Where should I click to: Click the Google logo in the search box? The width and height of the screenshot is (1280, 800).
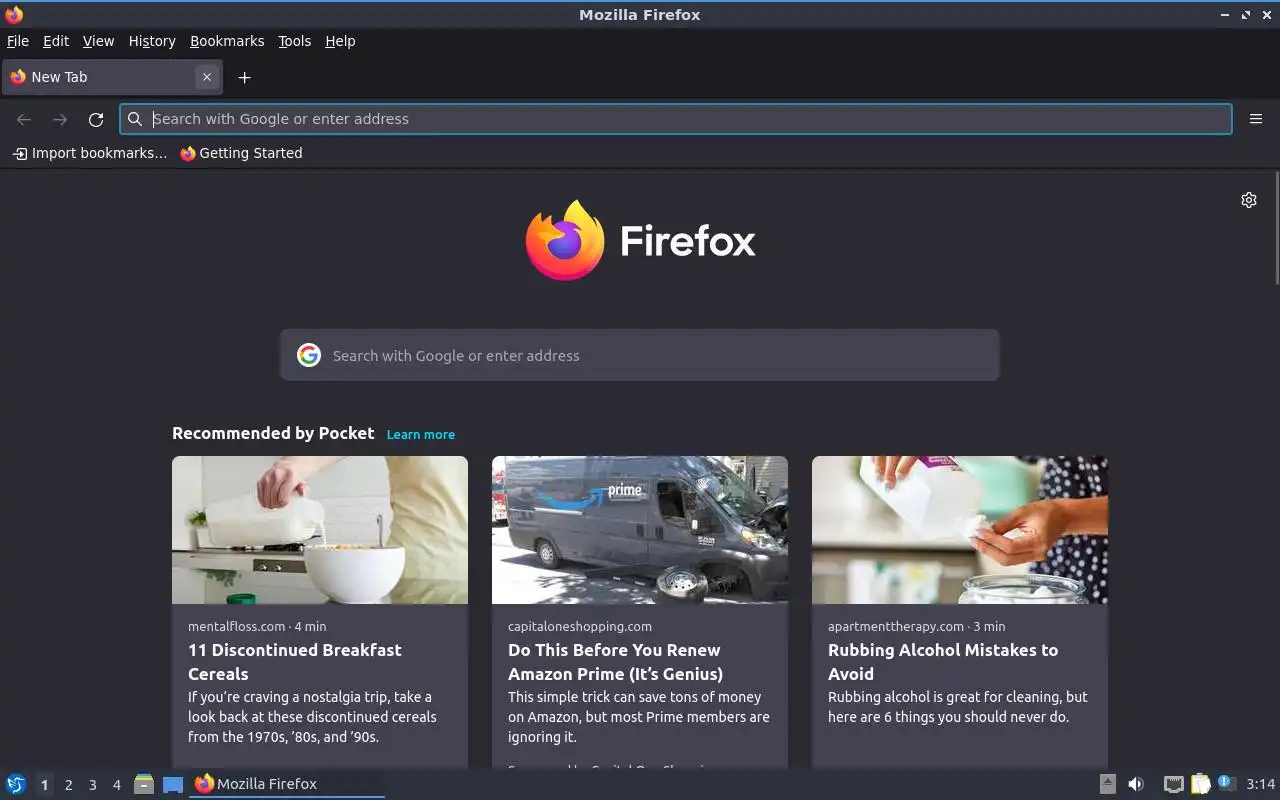click(309, 355)
